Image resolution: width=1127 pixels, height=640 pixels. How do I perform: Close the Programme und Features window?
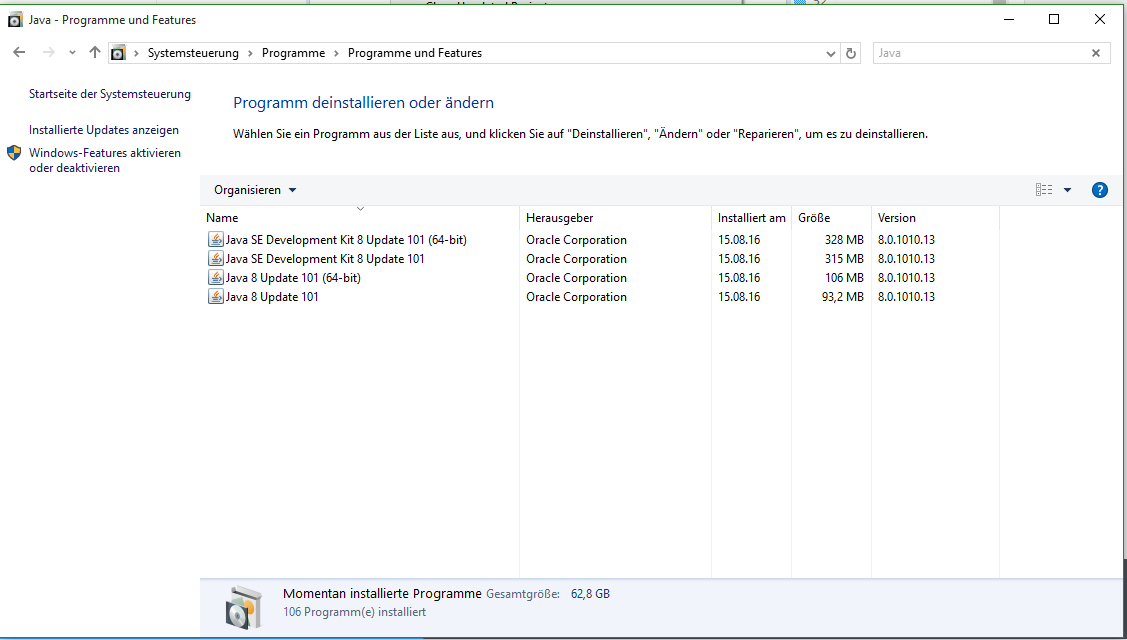pyautogui.click(x=1100, y=19)
